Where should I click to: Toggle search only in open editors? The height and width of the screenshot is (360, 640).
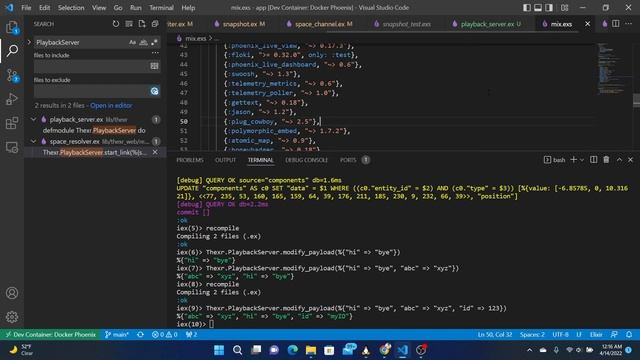coord(154,66)
